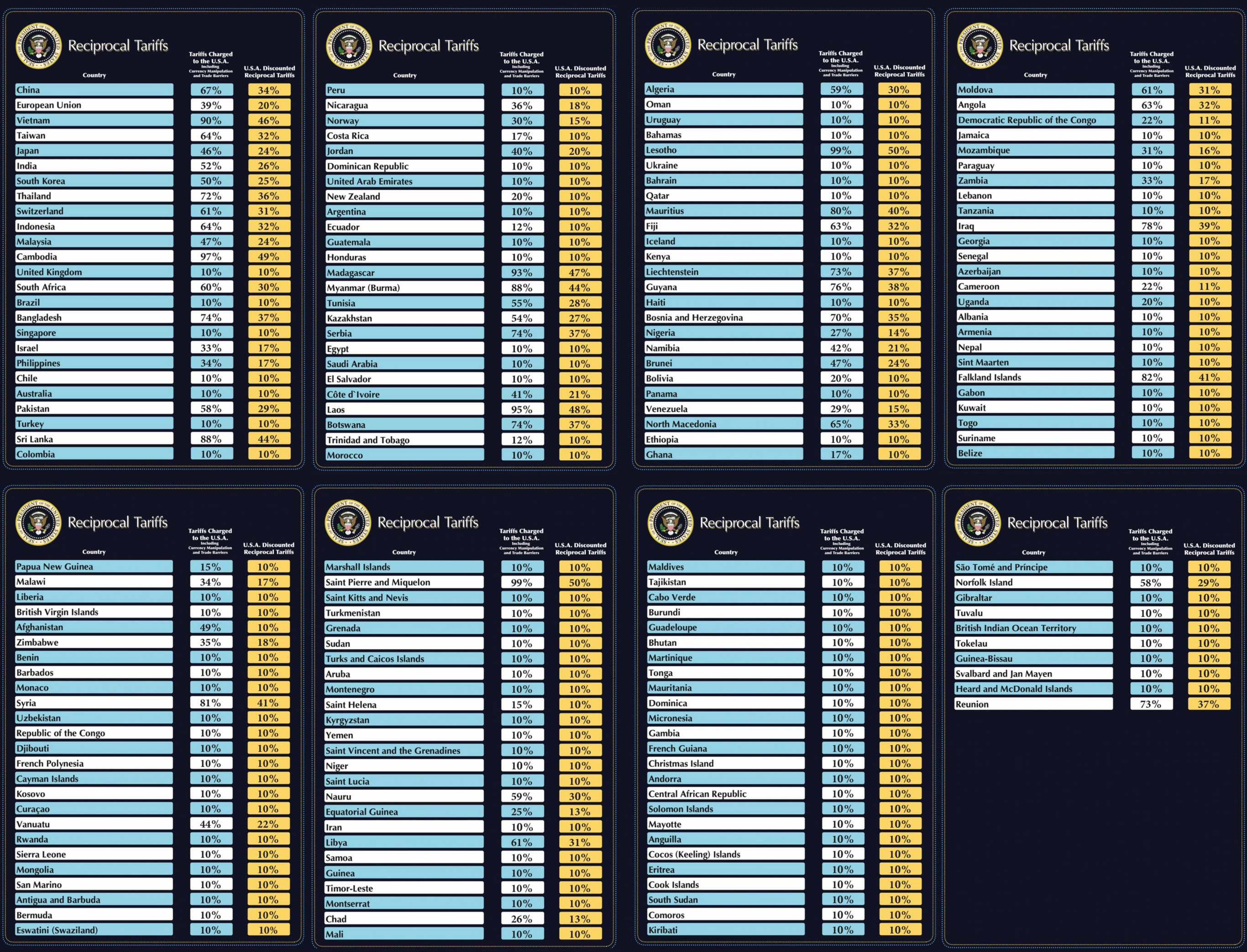Click Moldova's 61% tariffs charged value
Image resolution: width=1247 pixels, height=952 pixels.
[1153, 89]
